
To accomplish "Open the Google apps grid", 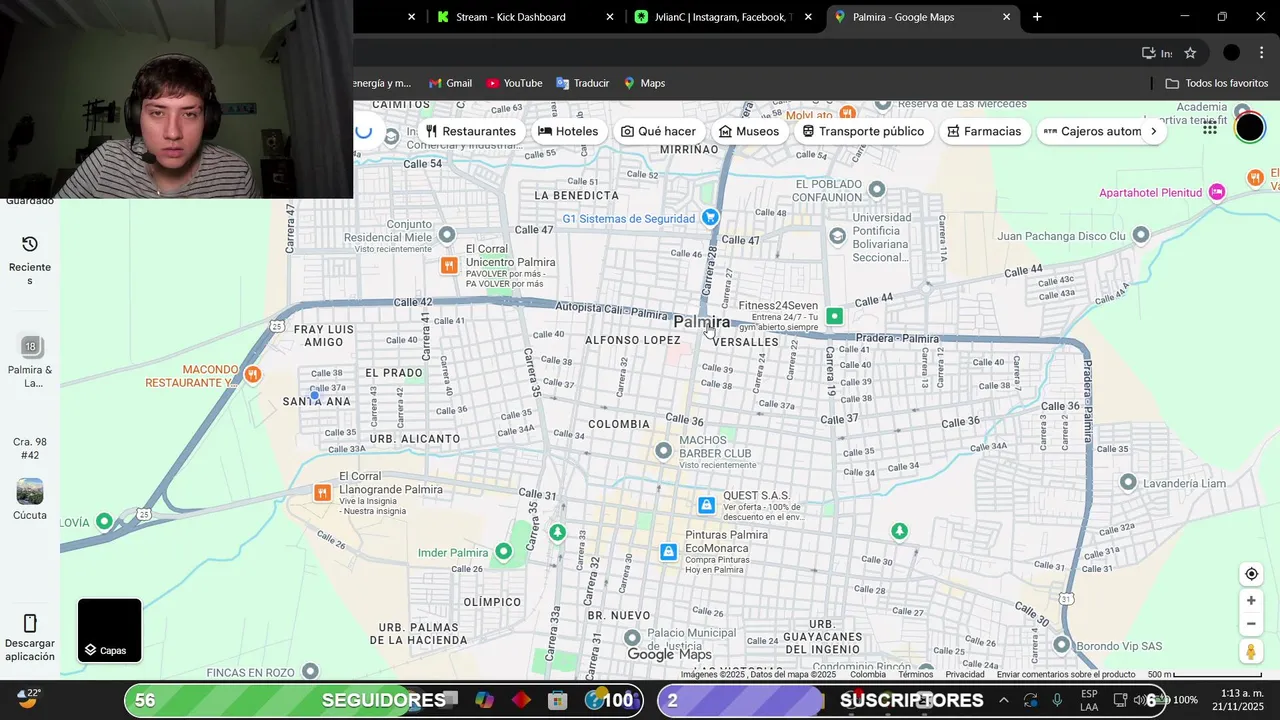I will click(x=1210, y=128).
